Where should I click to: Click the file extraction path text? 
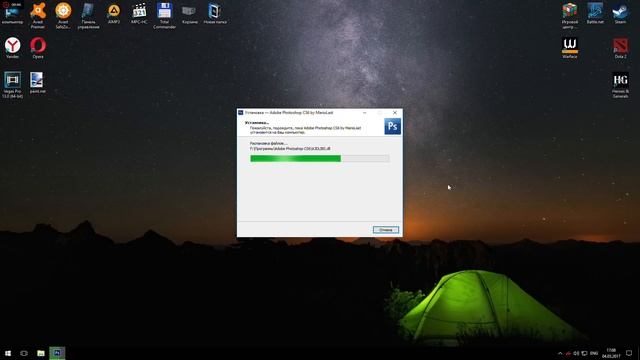290,149
